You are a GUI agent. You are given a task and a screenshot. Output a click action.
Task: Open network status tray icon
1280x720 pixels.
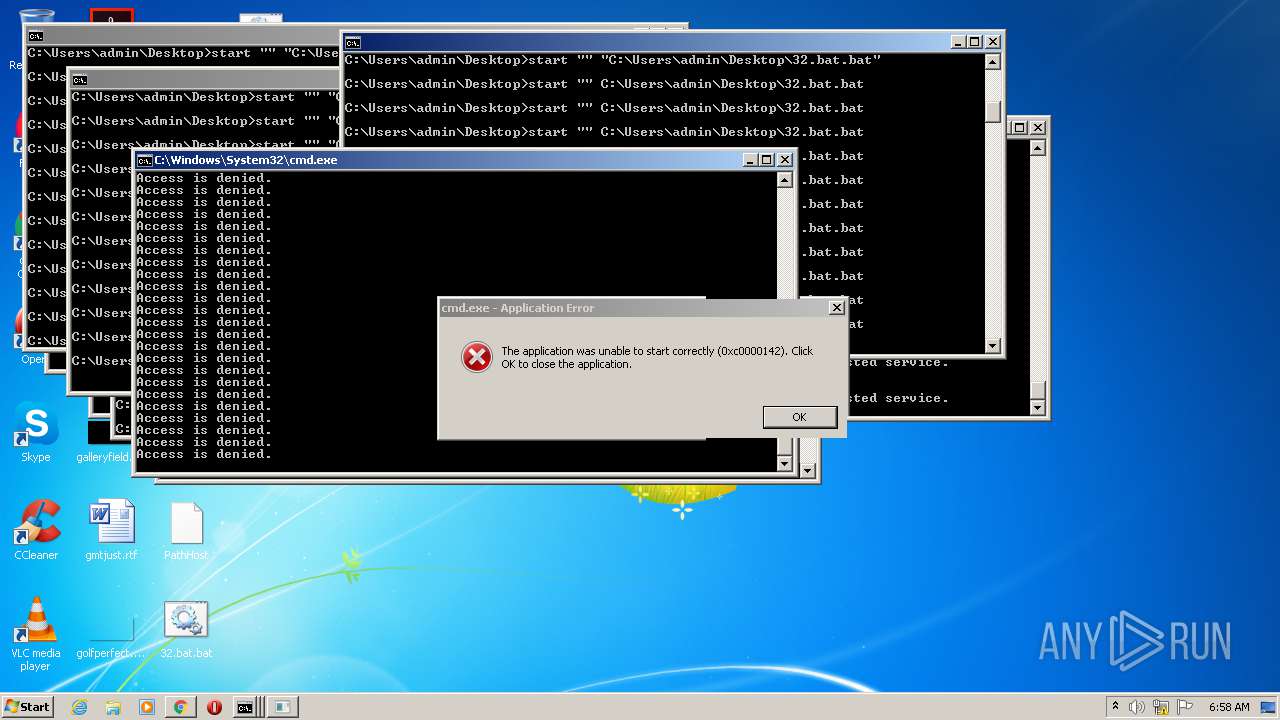pos(1161,707)
